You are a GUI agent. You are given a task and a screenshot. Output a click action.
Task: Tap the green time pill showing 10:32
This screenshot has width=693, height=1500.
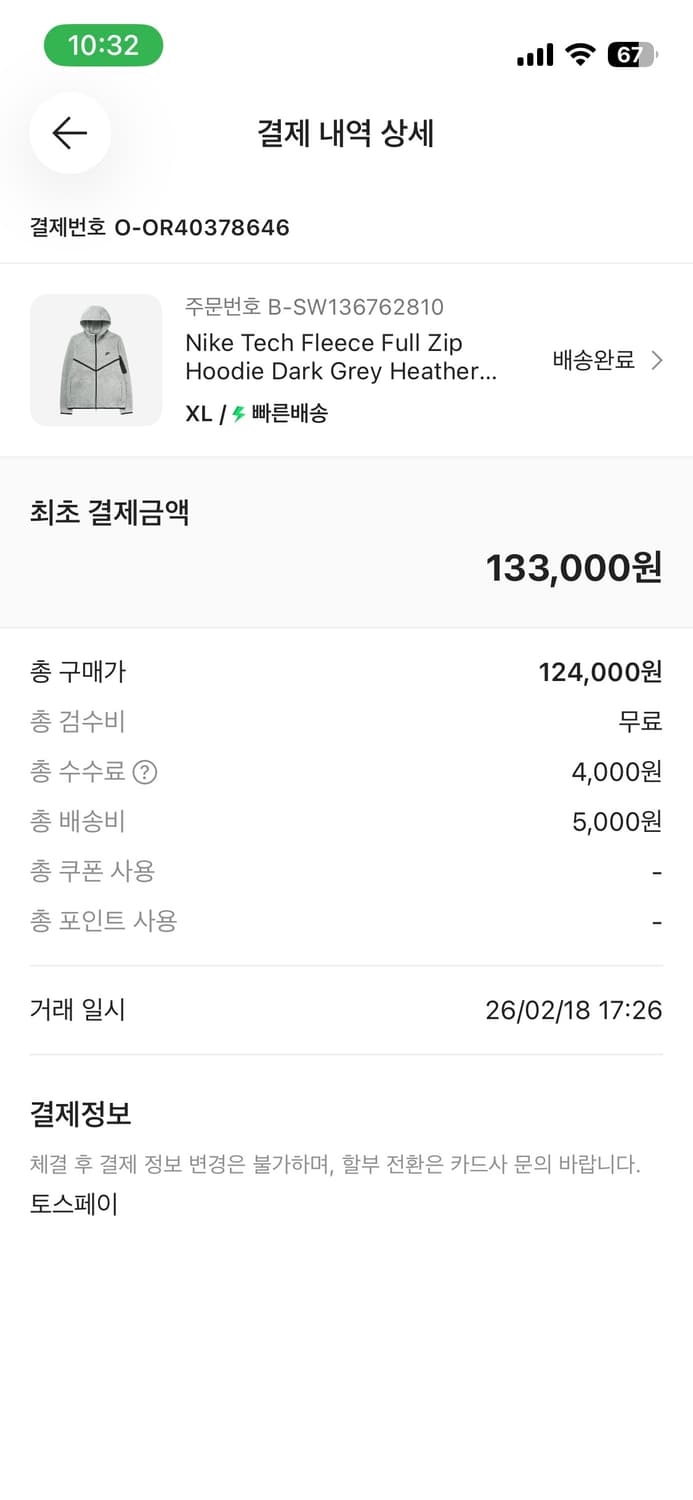[103, 45]
